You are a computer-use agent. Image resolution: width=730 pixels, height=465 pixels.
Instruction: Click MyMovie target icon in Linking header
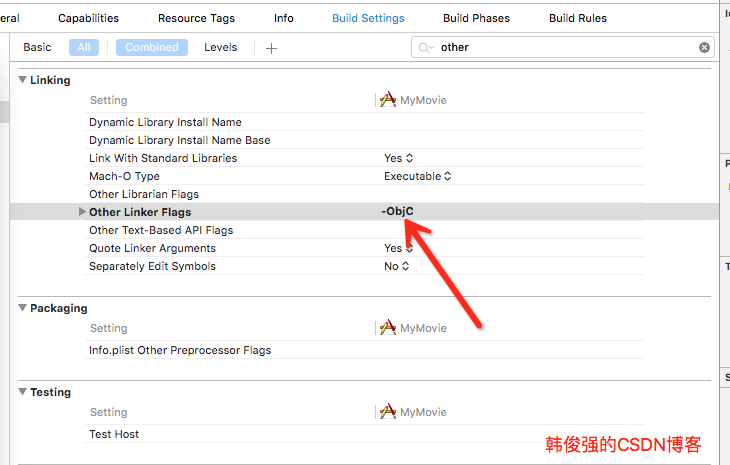click(388, 100)
